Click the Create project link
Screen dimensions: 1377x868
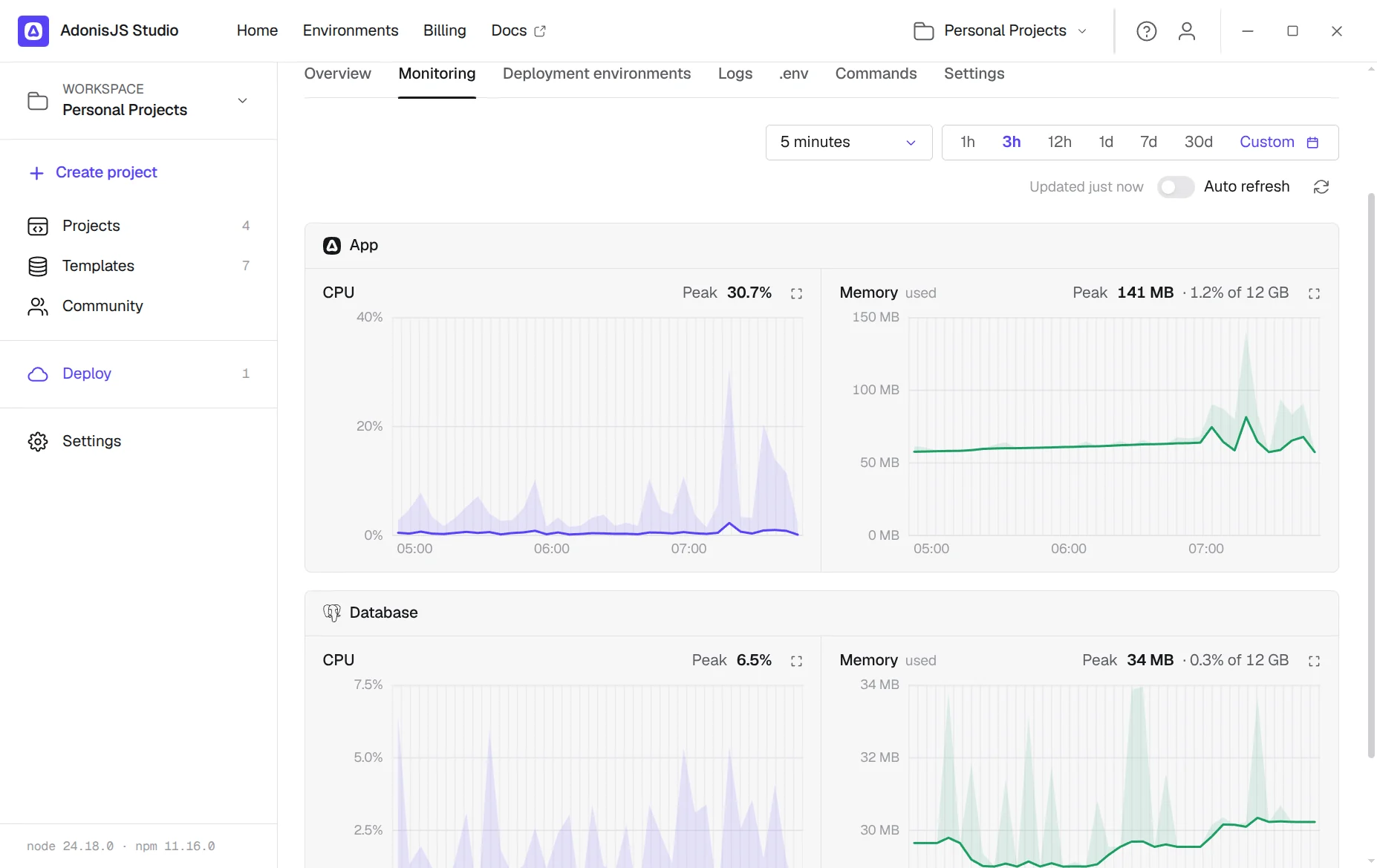pos(94,173)
